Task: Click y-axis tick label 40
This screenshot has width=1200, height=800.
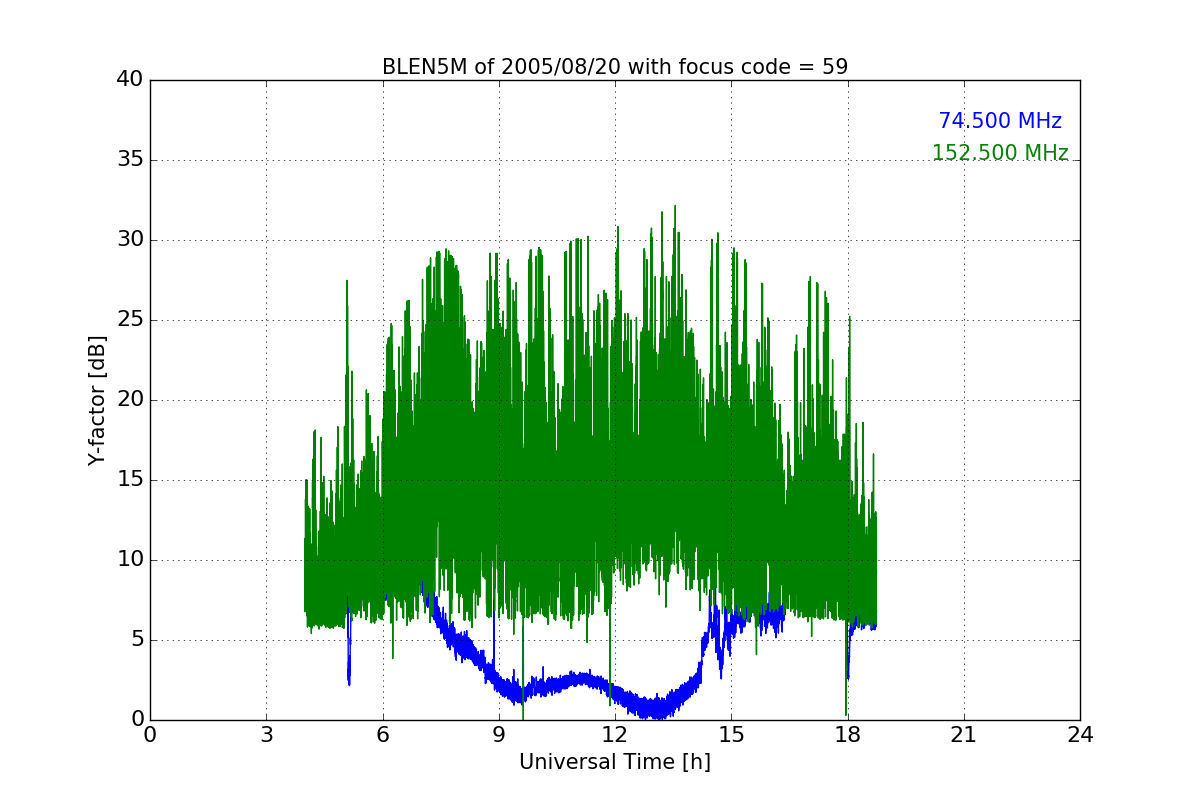Action: click(130, 80)
